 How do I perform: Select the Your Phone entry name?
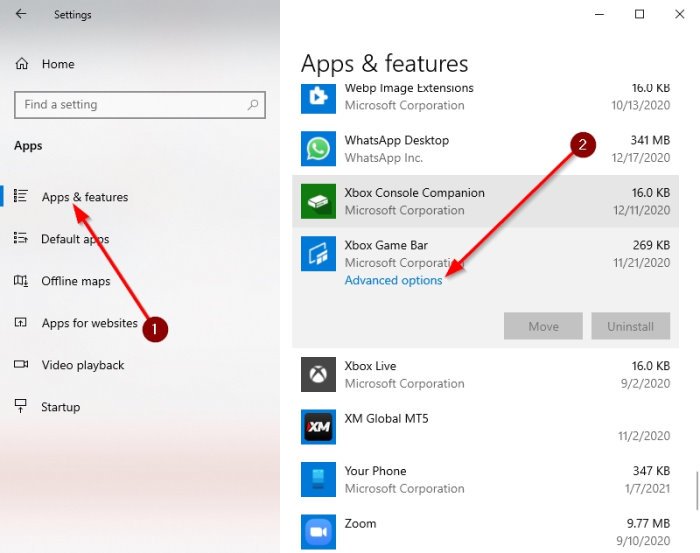[375, 471]
